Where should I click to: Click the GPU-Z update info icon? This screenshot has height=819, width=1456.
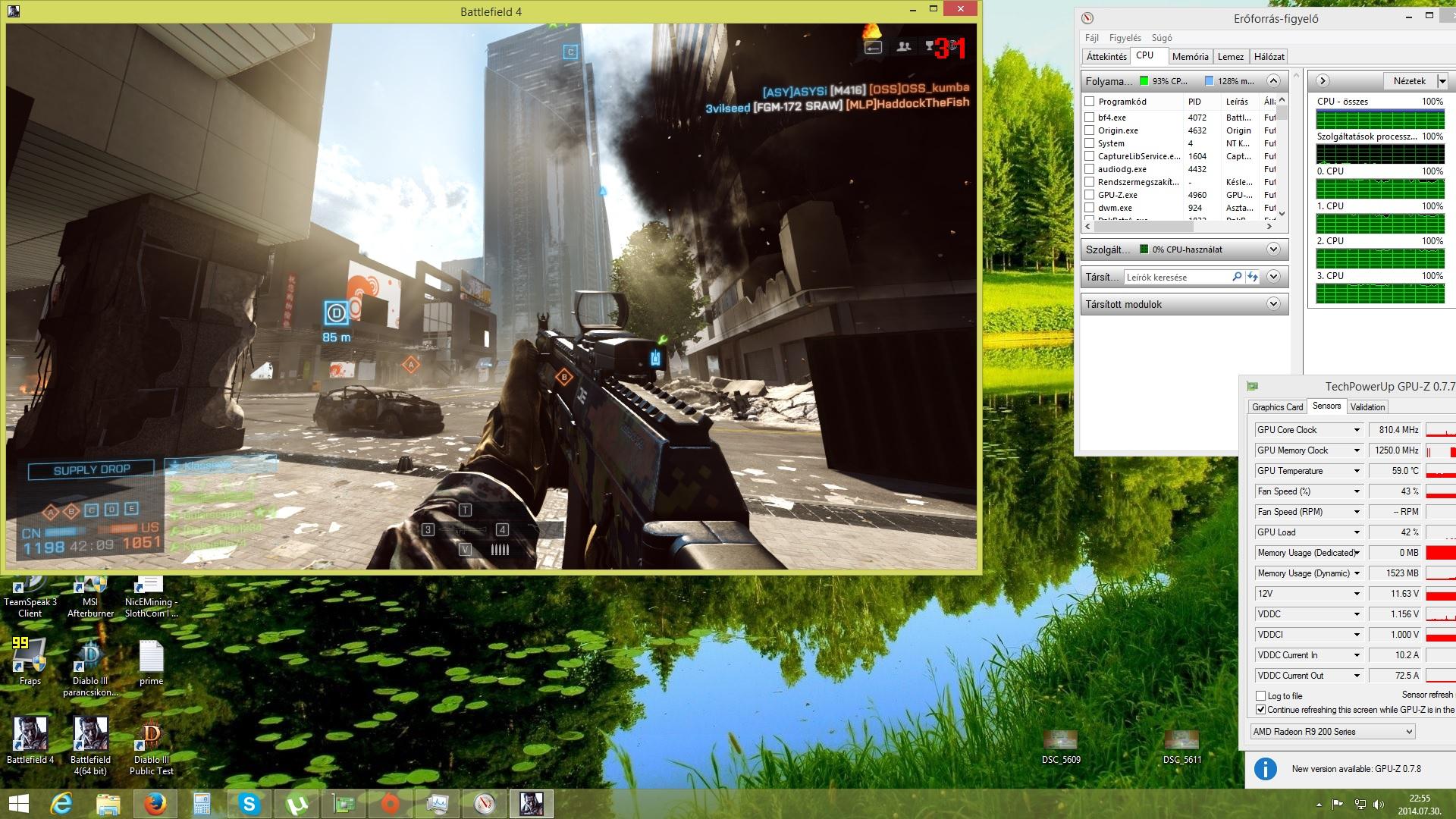[x=1265, y=769]
